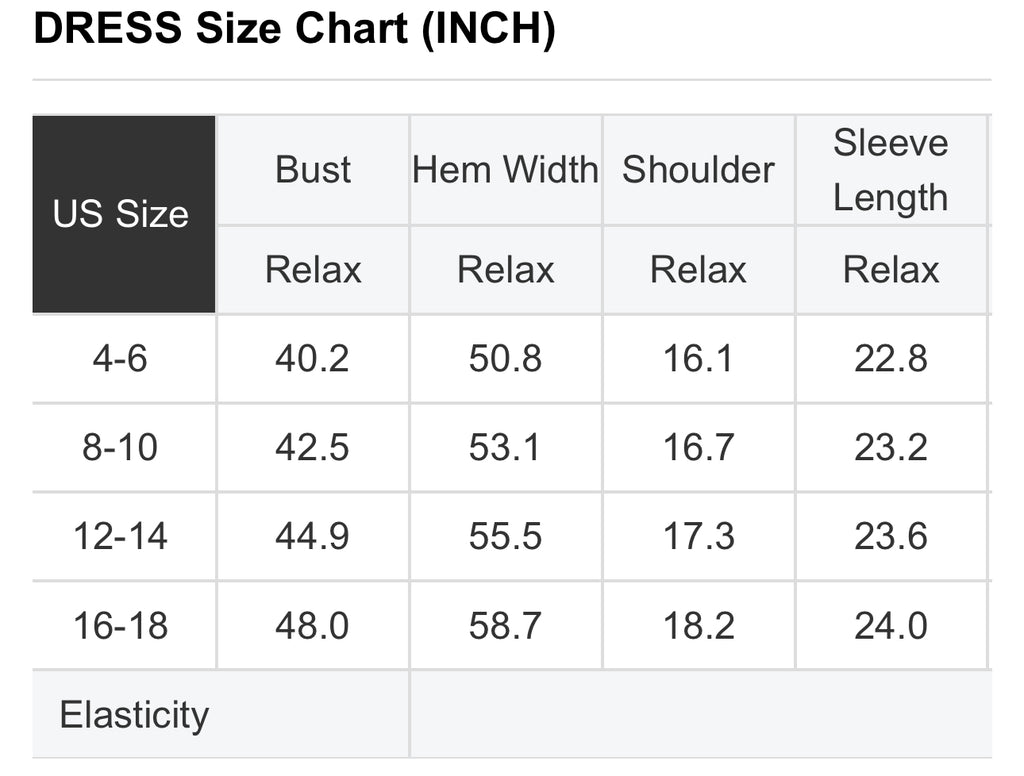Click the DRESS Size Chart (INCH) title
The height and width of the screenshot is (776, 1024).
tap(295, 29)
